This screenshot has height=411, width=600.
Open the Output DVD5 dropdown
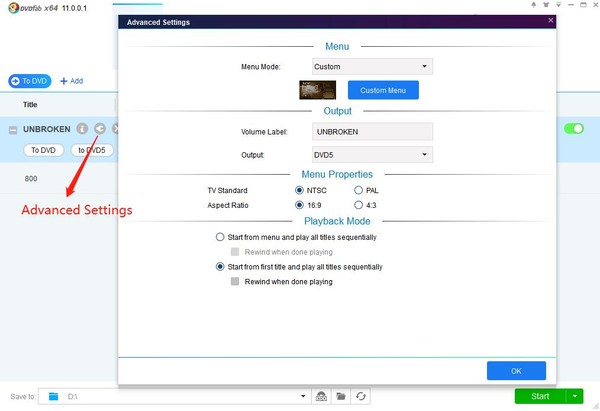click(372, 155)
